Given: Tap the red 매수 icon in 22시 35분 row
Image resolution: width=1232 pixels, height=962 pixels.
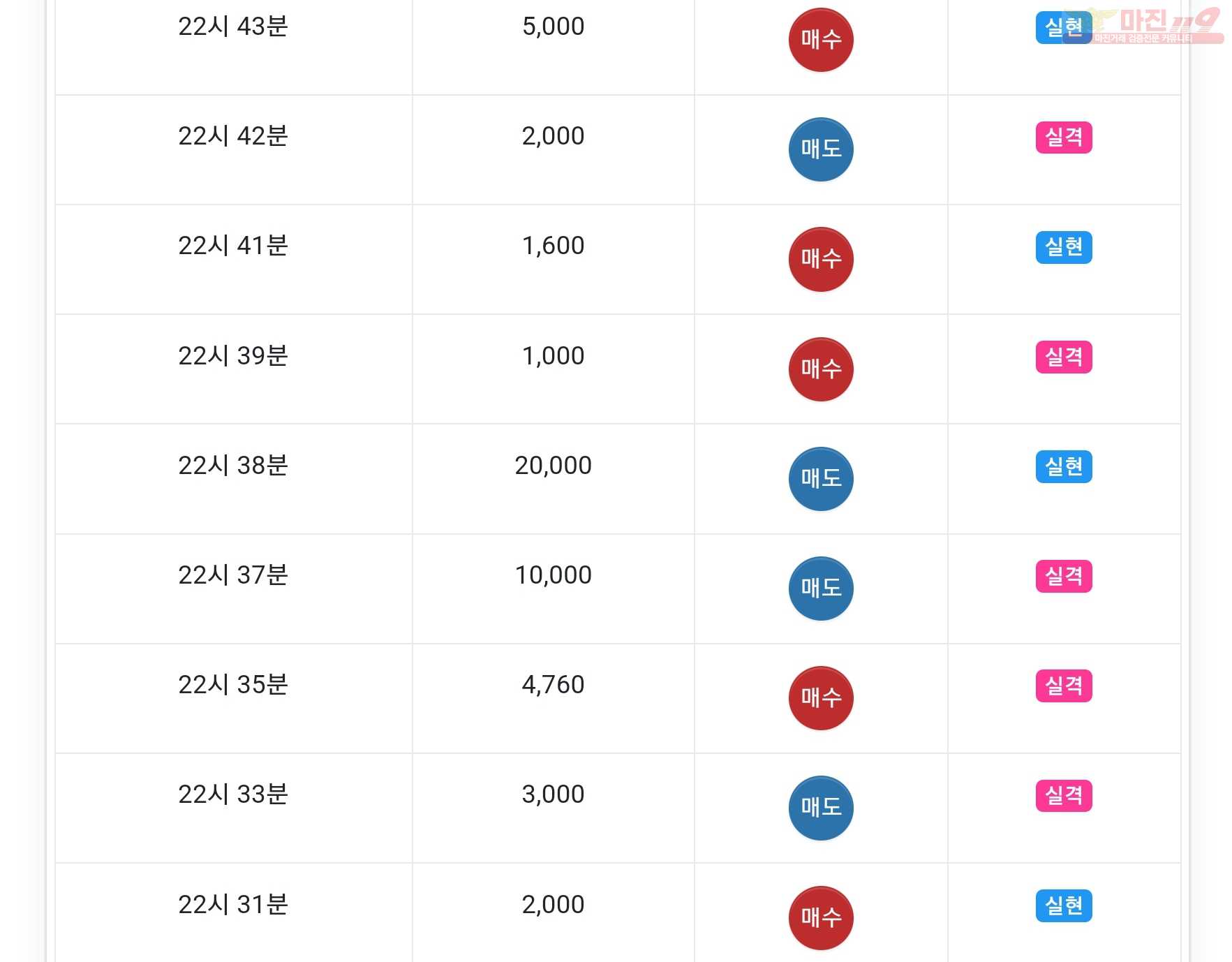Looking at the screenshot, I should click(x=821, y=698).
